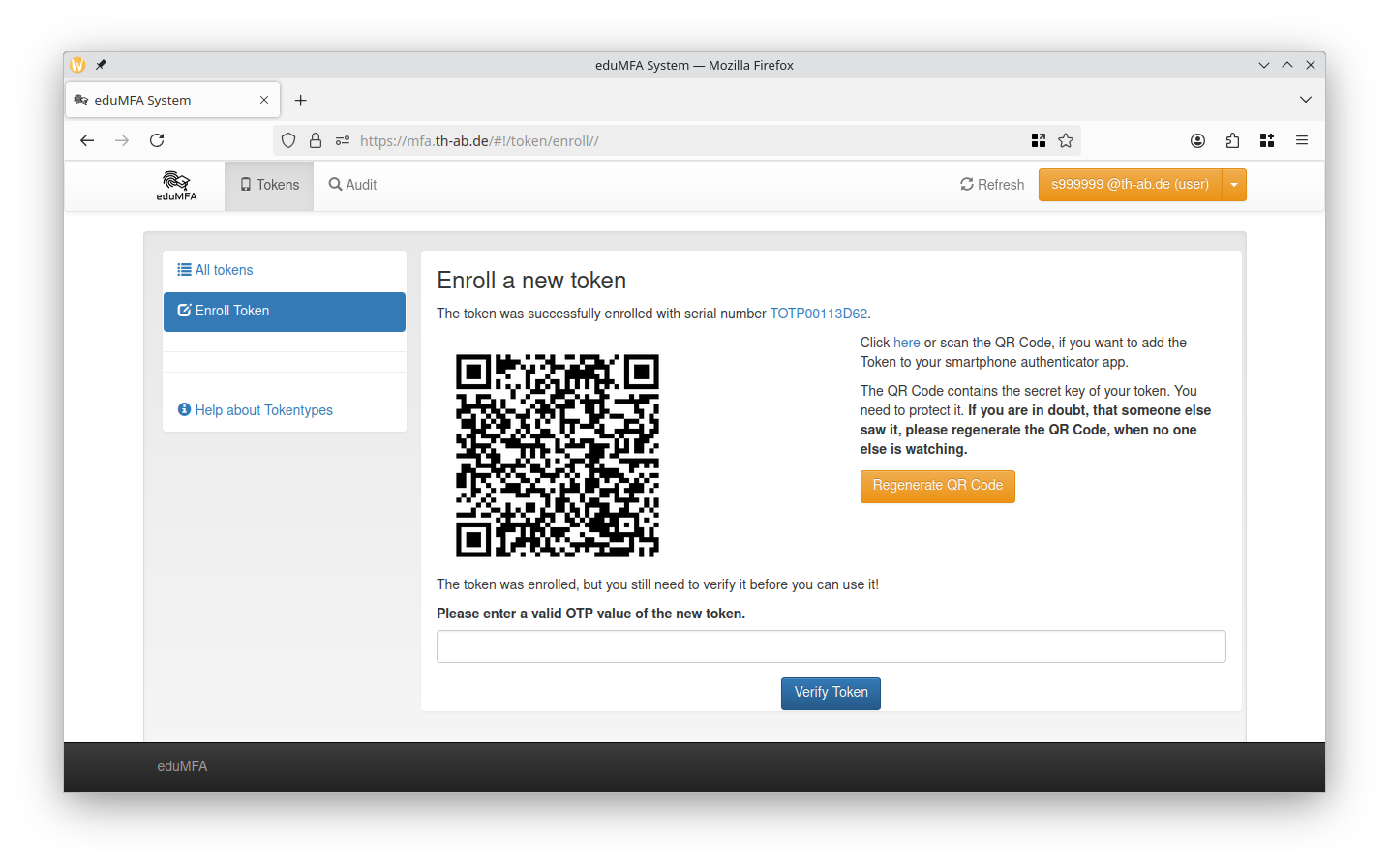Click the URL address bar
The width and height of the screenshot is (1390, 868).
[678, 140]
